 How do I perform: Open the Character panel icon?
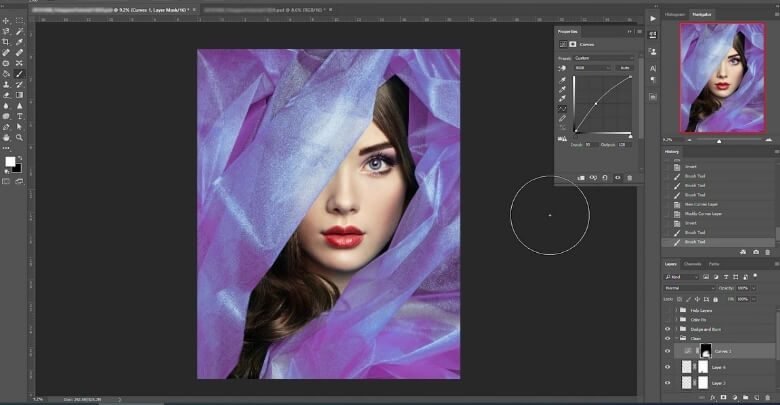point(653,68)
